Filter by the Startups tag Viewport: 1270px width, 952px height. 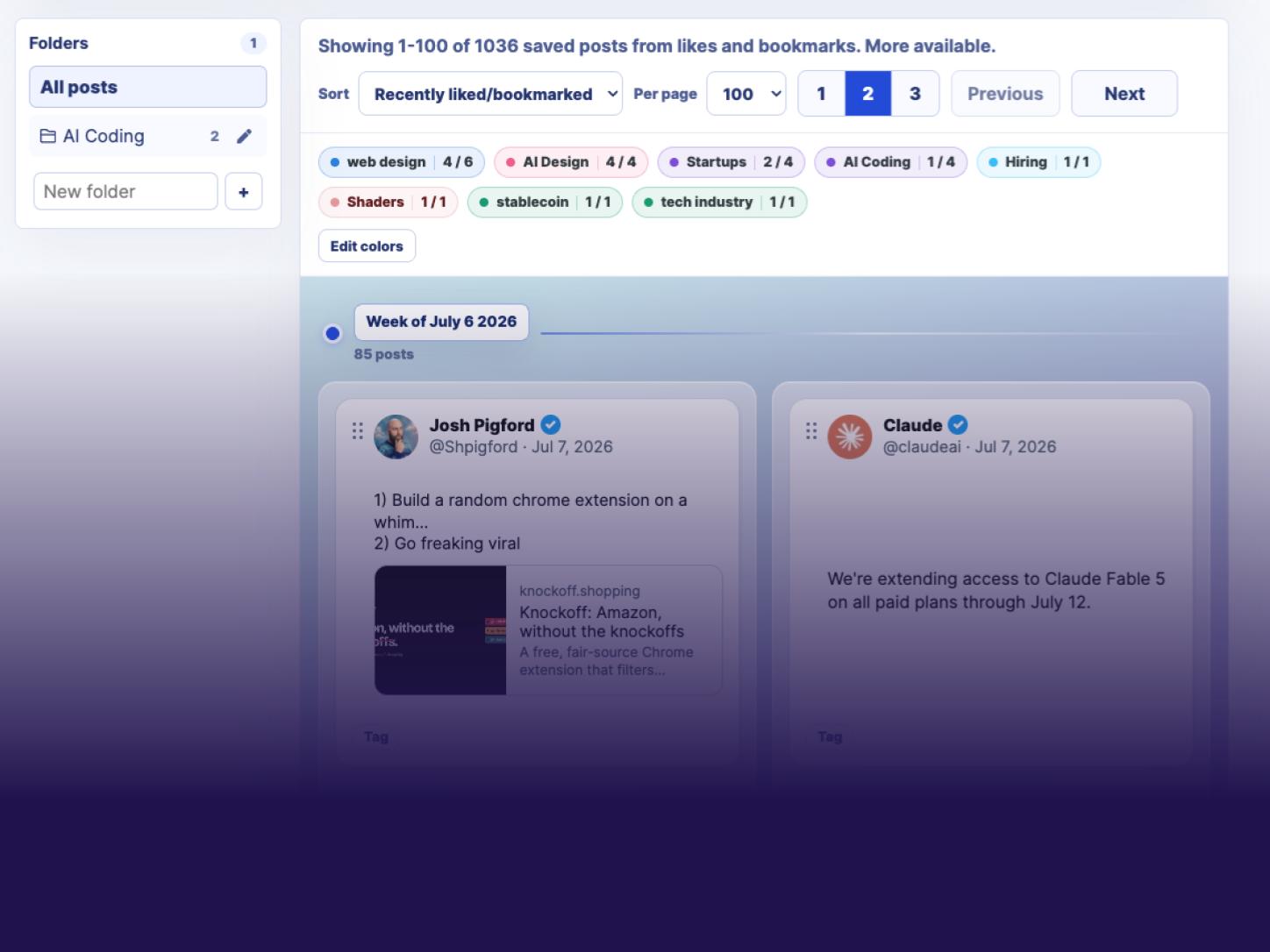tap(731, 162)
